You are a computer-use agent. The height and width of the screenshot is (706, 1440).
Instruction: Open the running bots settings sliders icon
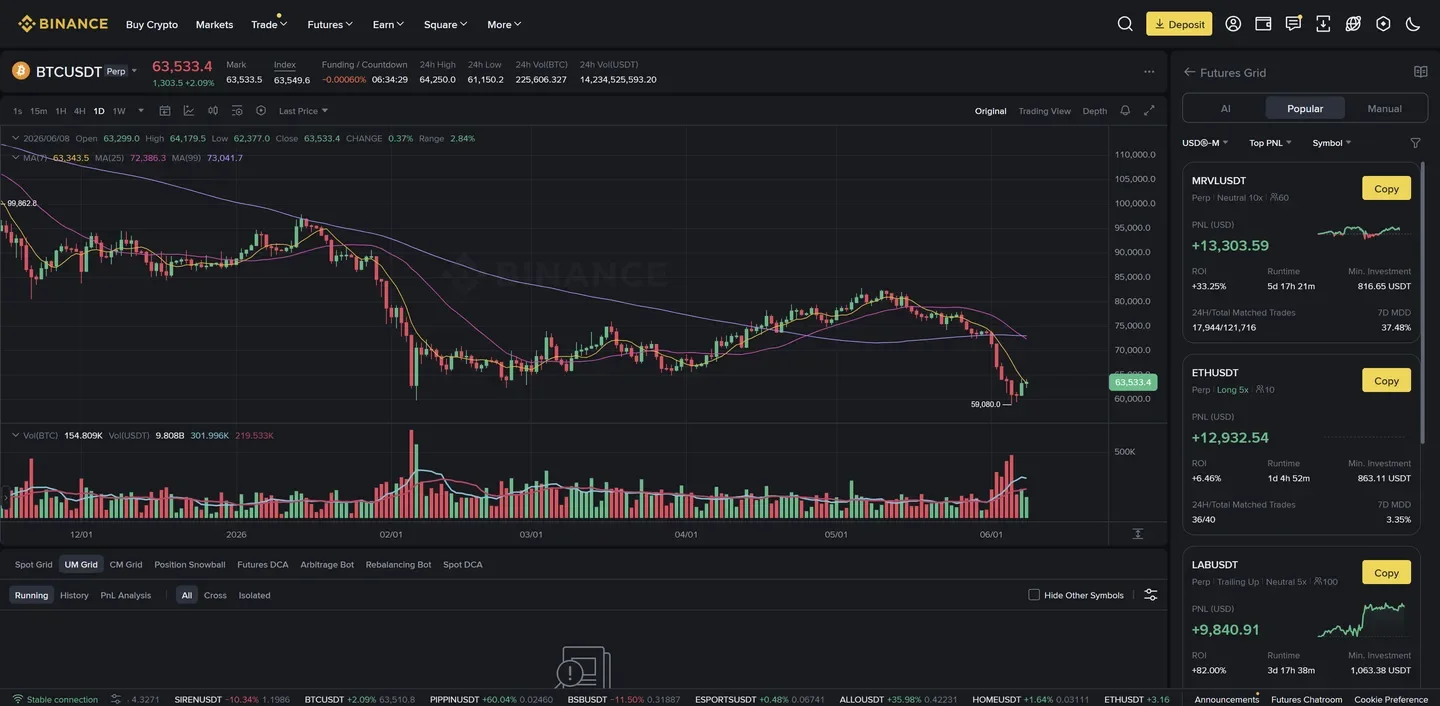(1151, 595)
